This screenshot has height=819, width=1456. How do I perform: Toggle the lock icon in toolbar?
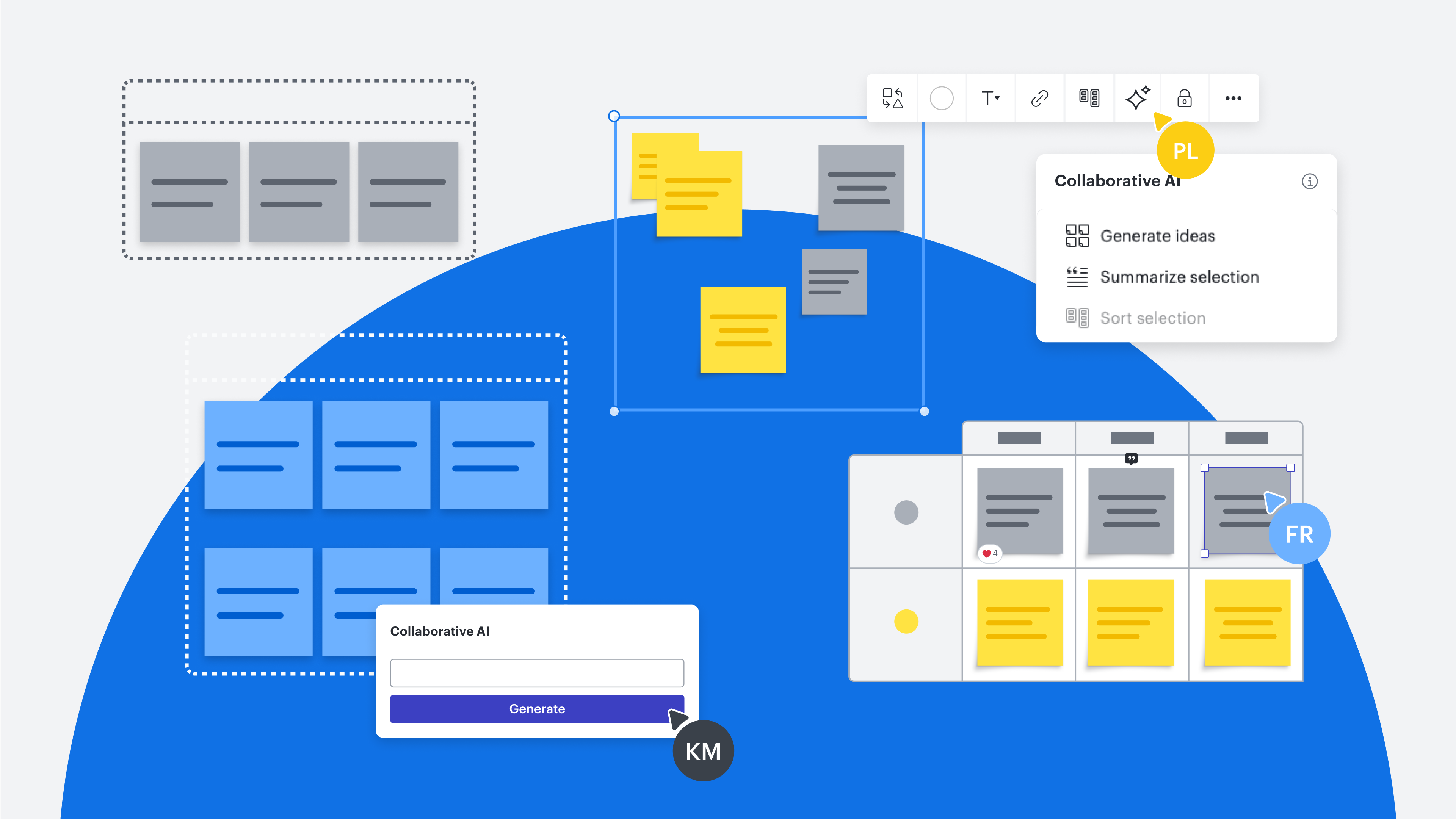tap(1185, 98)
